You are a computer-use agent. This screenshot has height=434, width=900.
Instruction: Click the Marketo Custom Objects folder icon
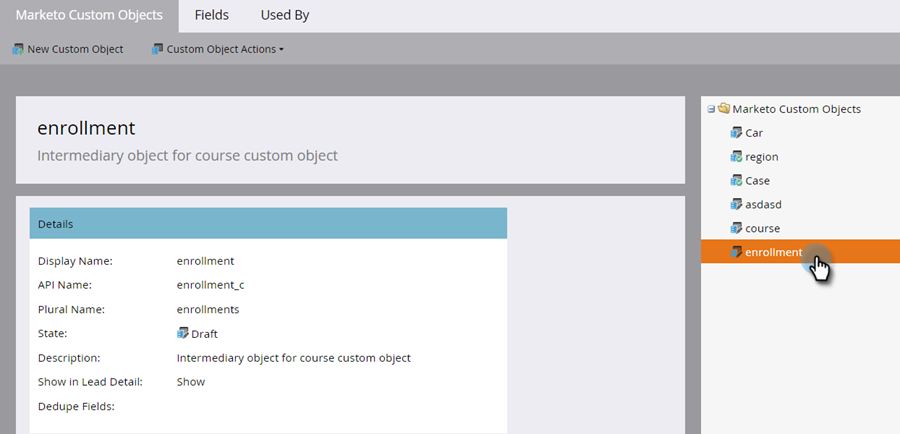723,109
